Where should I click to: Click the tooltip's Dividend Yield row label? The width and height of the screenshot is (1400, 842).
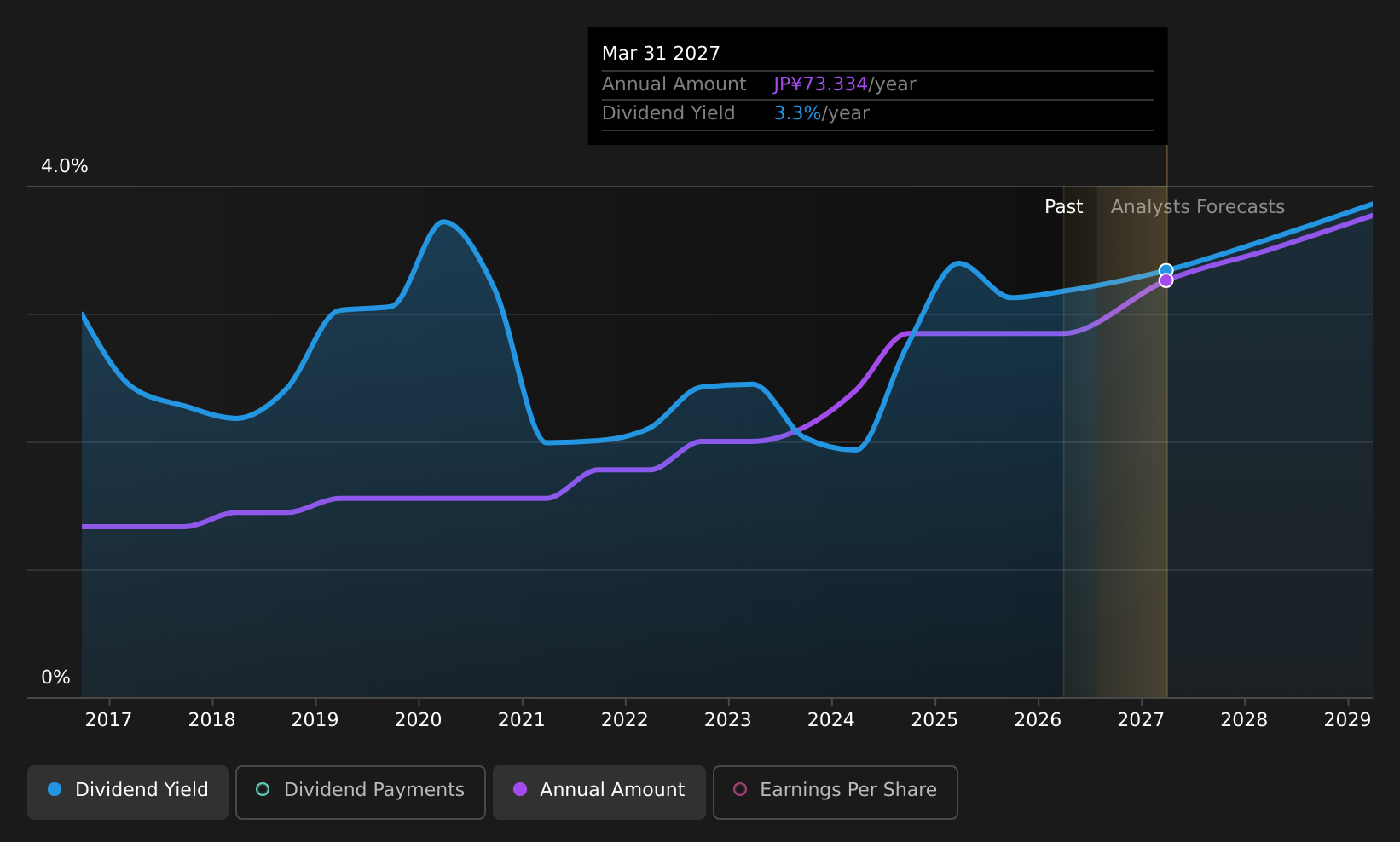(x=668, y=113)
